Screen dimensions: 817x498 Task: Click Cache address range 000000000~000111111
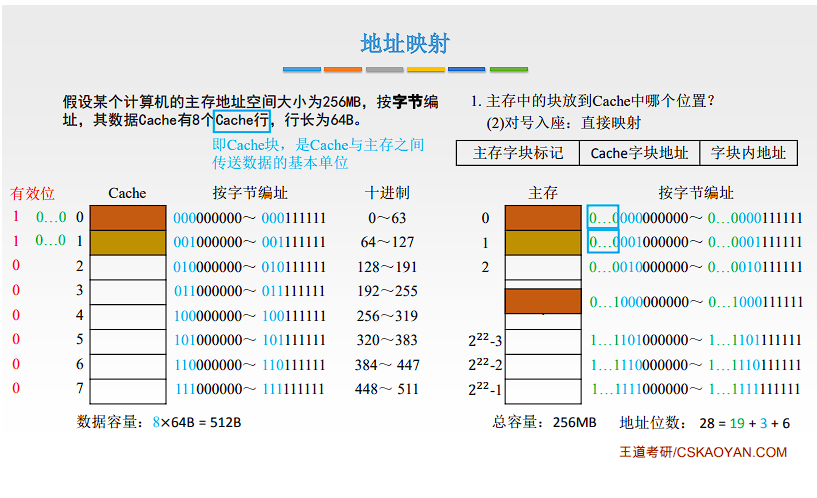click(250, 218)
